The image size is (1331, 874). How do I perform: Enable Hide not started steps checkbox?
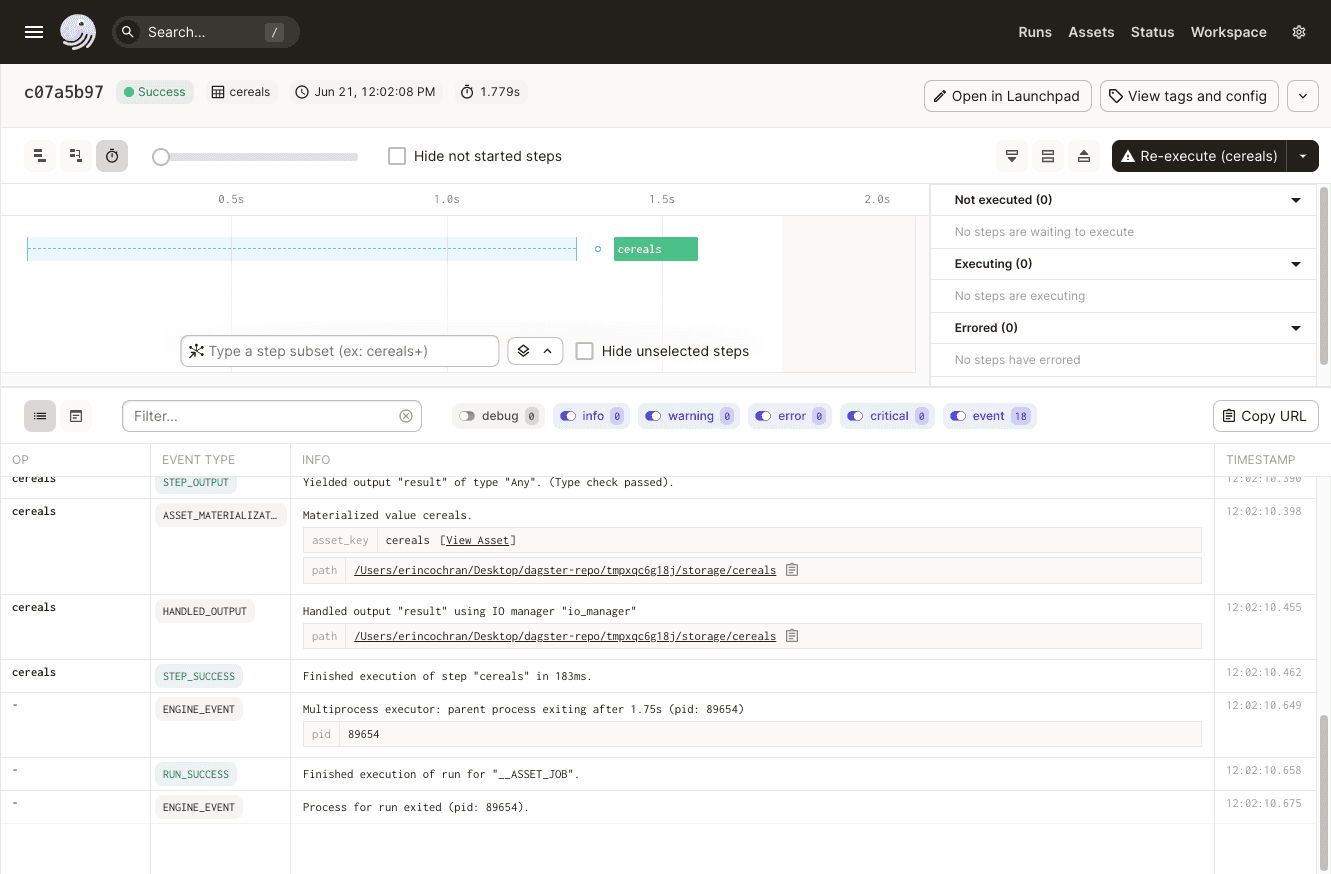tap(397, 156)
